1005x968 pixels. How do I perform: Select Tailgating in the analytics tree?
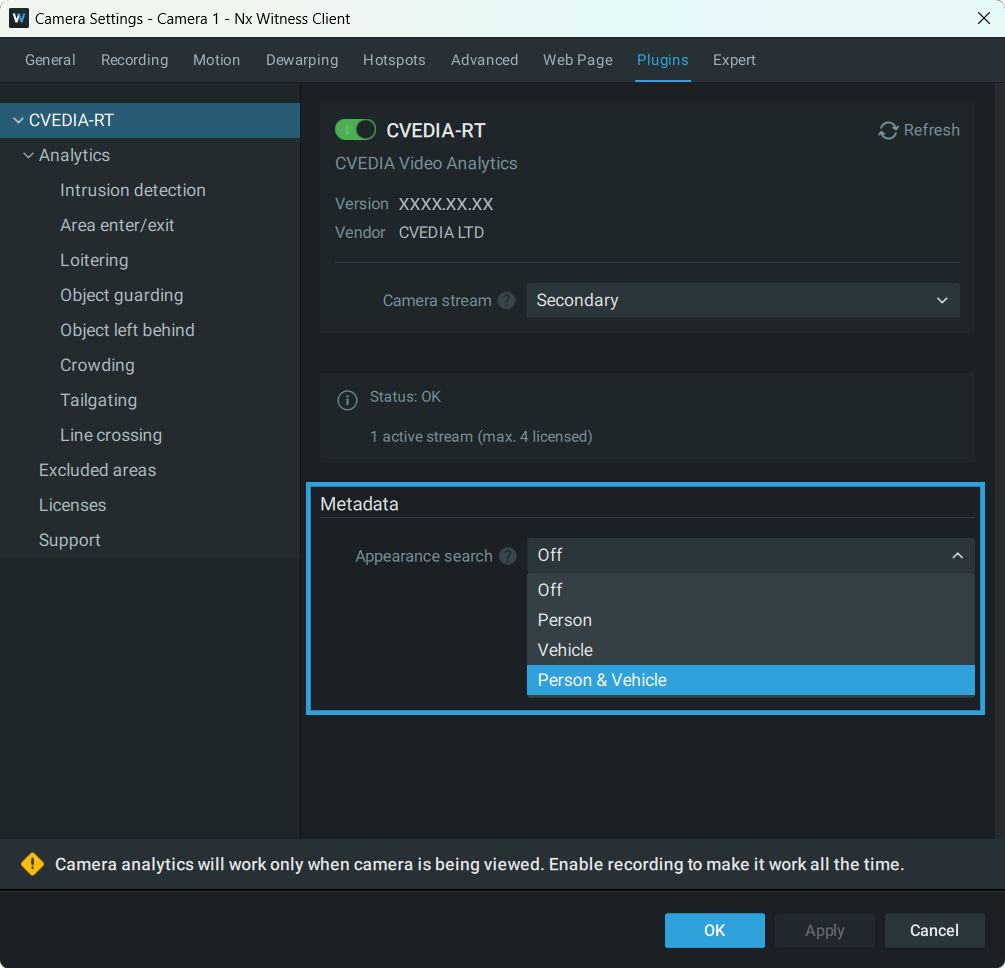click(99, 400)
